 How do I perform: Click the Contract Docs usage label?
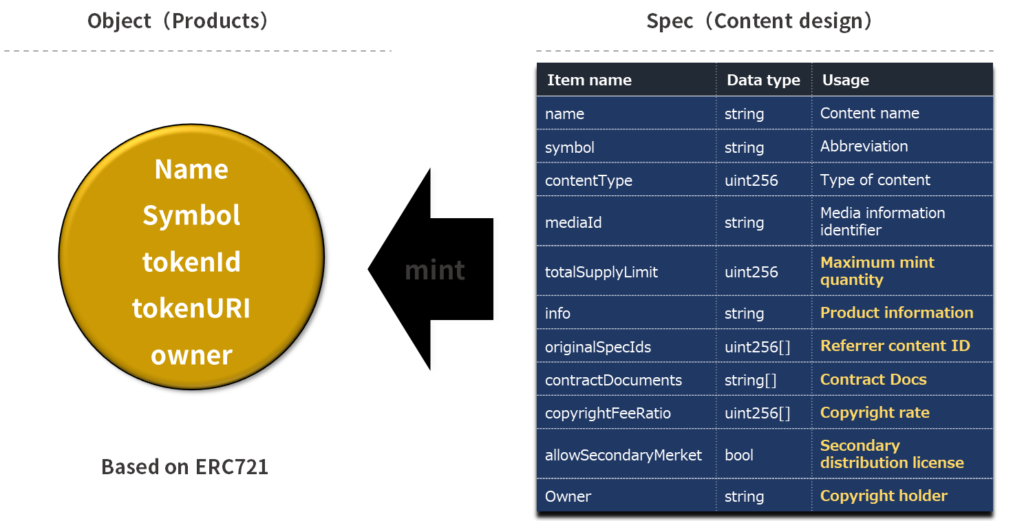[x=873, y=379]
